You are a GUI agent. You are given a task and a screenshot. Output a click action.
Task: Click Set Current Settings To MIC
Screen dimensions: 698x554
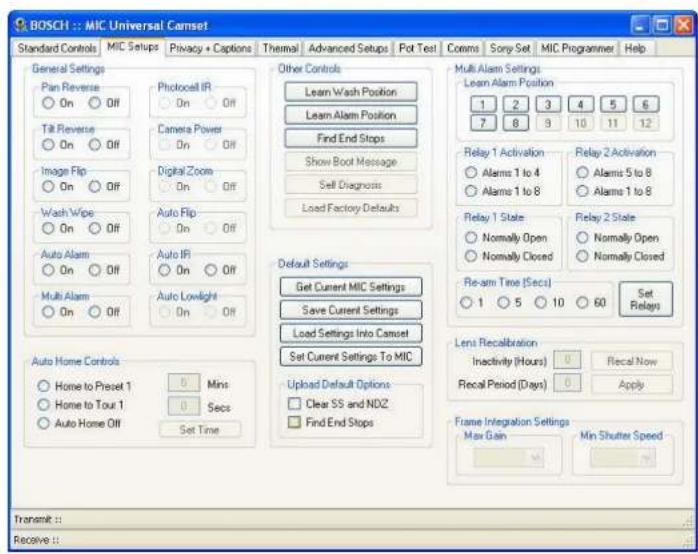tap(351, 356)
